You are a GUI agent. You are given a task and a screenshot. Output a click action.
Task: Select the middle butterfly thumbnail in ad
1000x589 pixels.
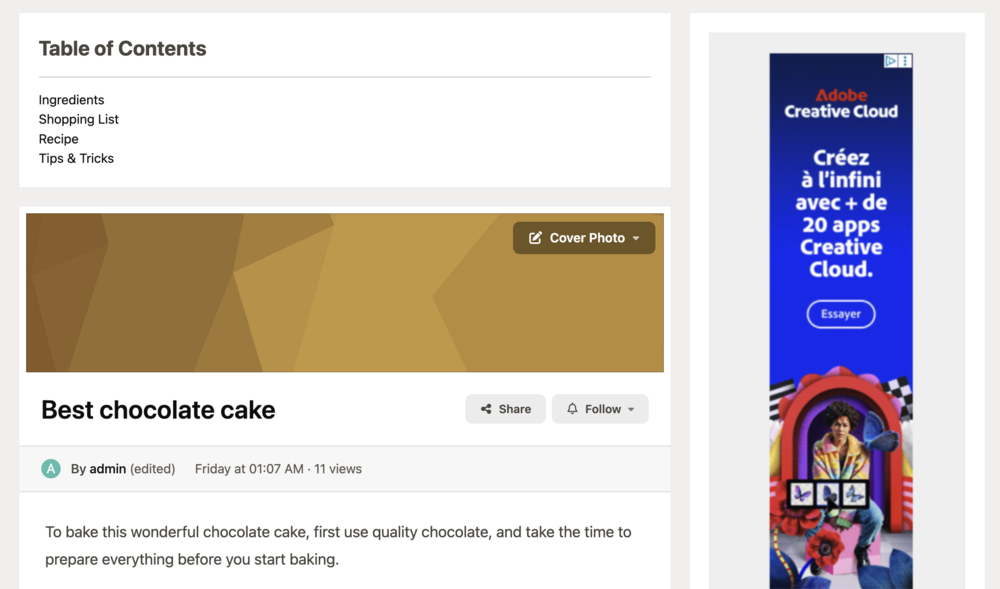coord(828,493)
